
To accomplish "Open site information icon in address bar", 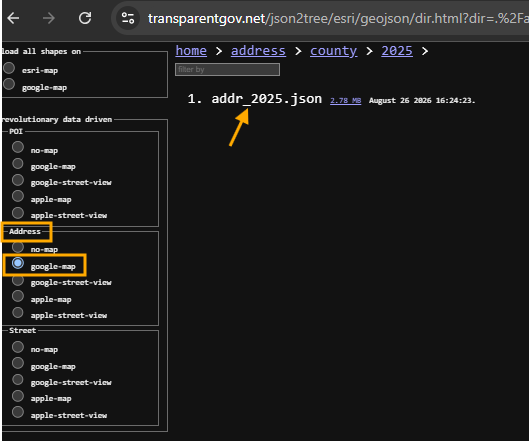I will click(x=128, y=18).
